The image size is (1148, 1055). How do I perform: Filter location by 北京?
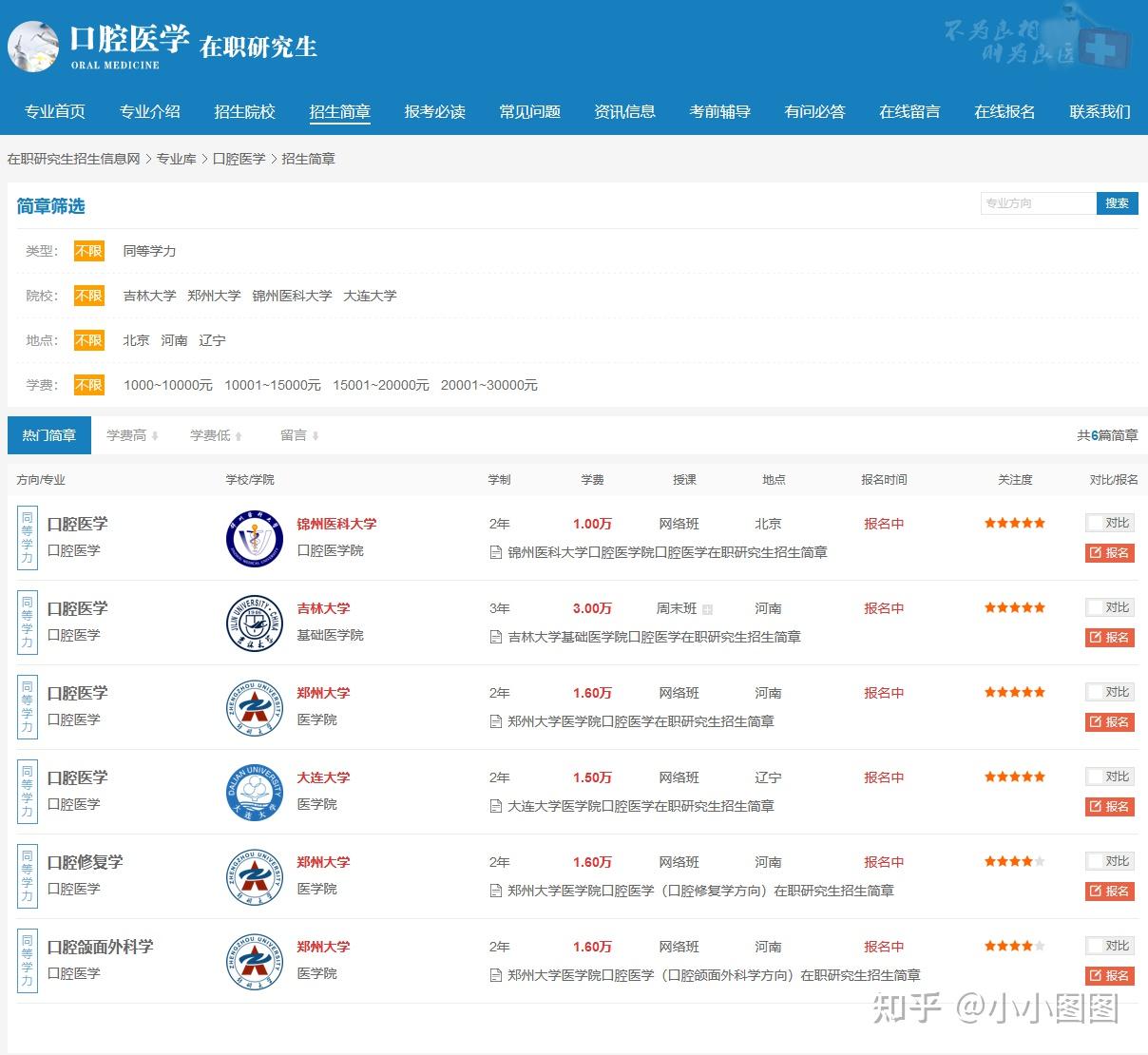click(x=136, y=340)
